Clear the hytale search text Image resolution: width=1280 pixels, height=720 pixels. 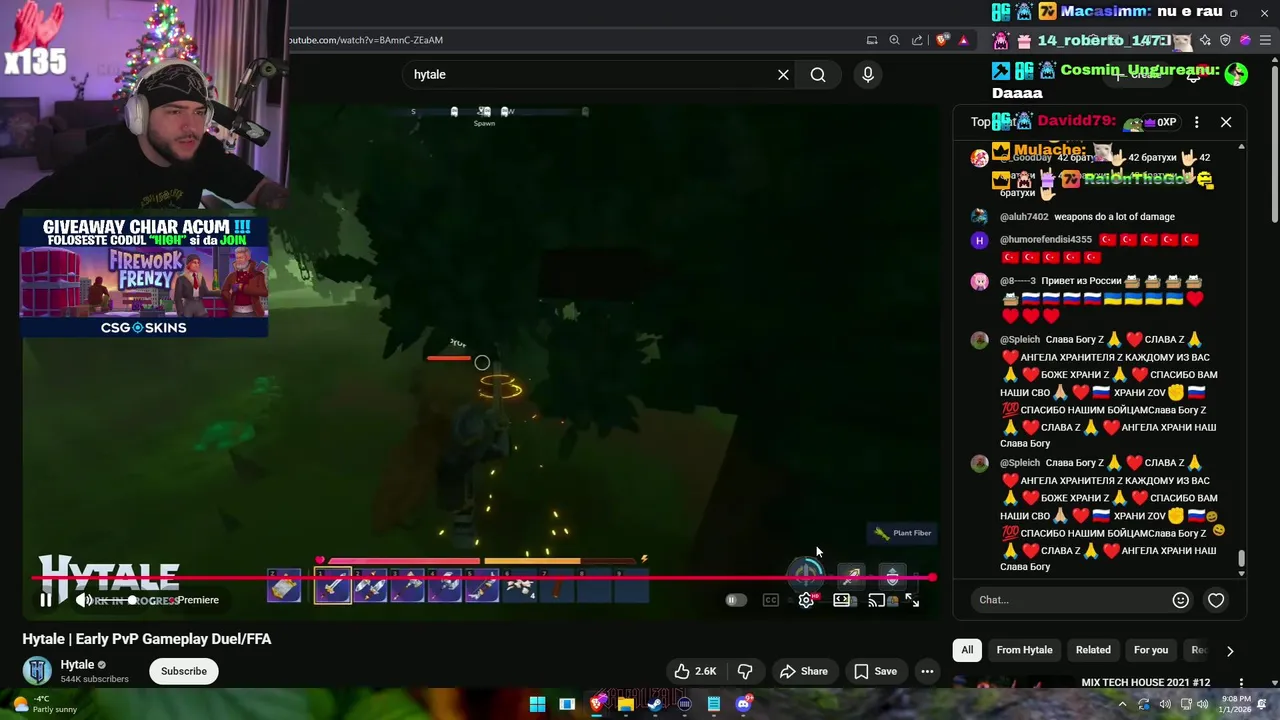click(x=783, y=75)
